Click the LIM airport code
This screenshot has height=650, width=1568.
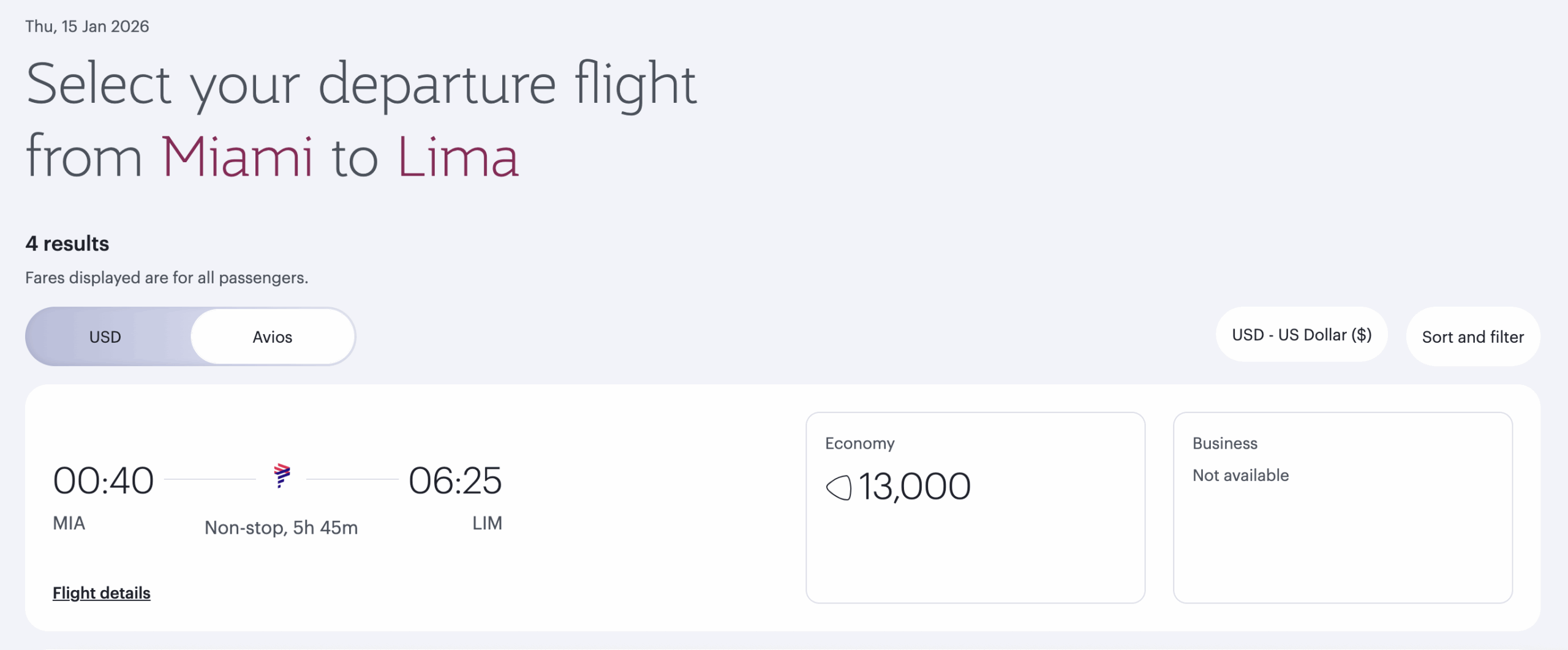coord(487,523)
